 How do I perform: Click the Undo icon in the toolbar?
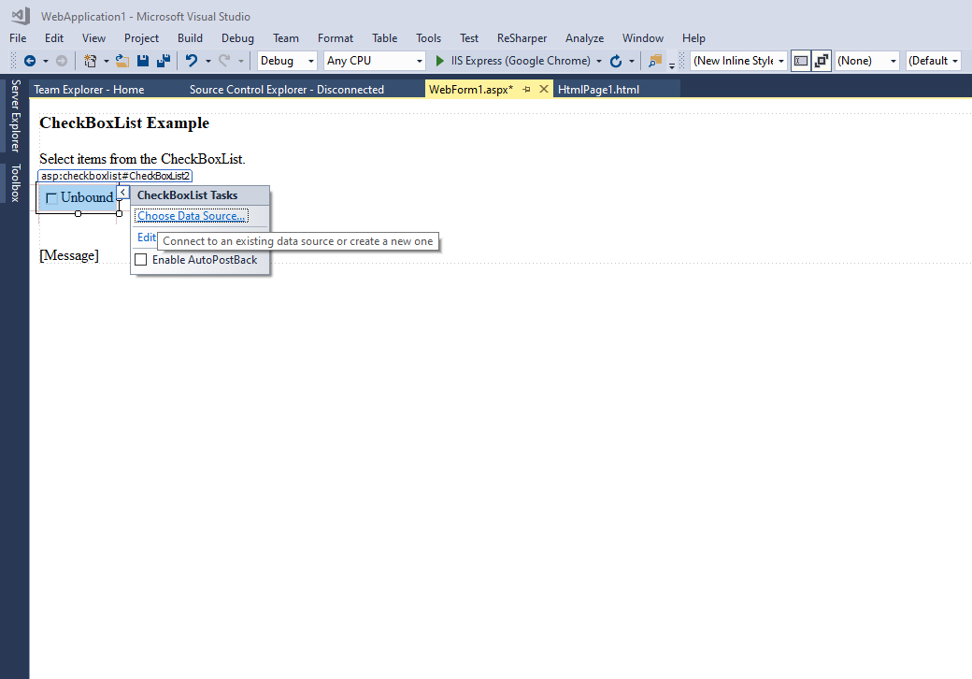pos(193,60)
